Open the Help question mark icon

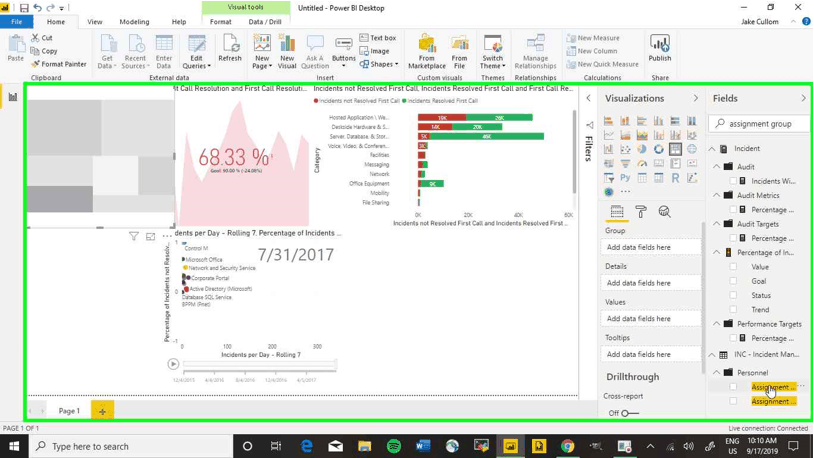pyautogui.click(x=806, y=22)
